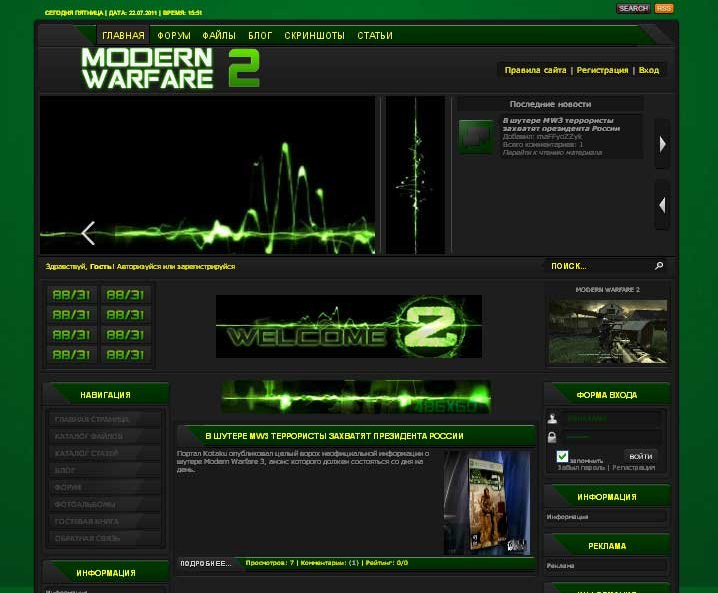Focus the ПОИСК search field
The image size is (718, 593).
click(x=599, y=266)
